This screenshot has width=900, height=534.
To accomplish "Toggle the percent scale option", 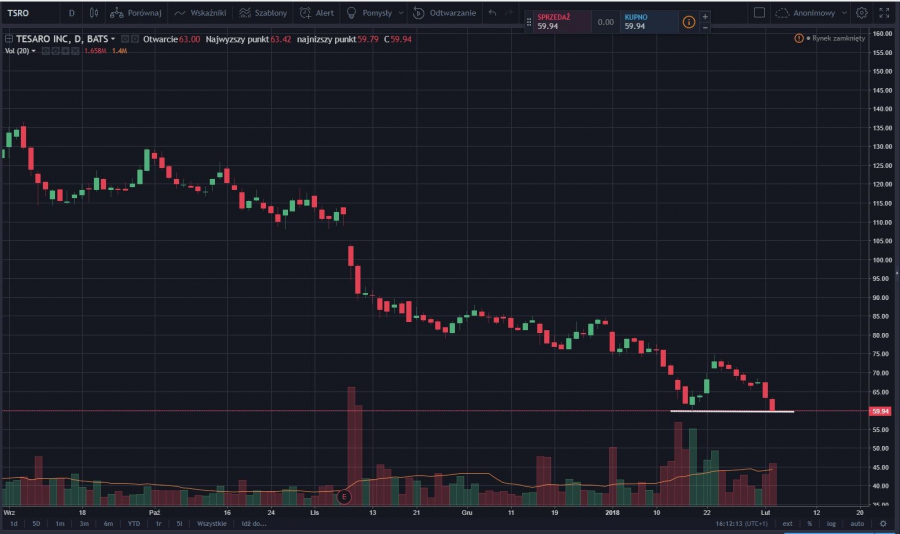I will [x=809, y=523].
